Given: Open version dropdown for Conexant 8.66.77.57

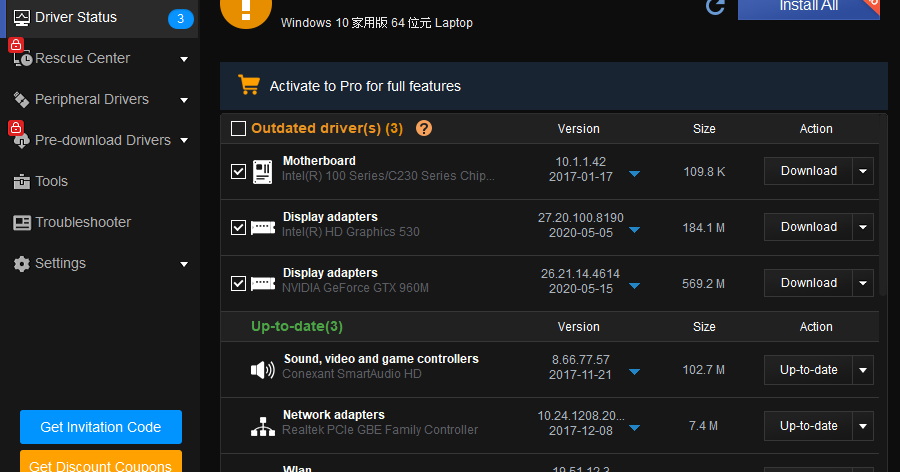Looking at the screenshot, I should [634, 372].
